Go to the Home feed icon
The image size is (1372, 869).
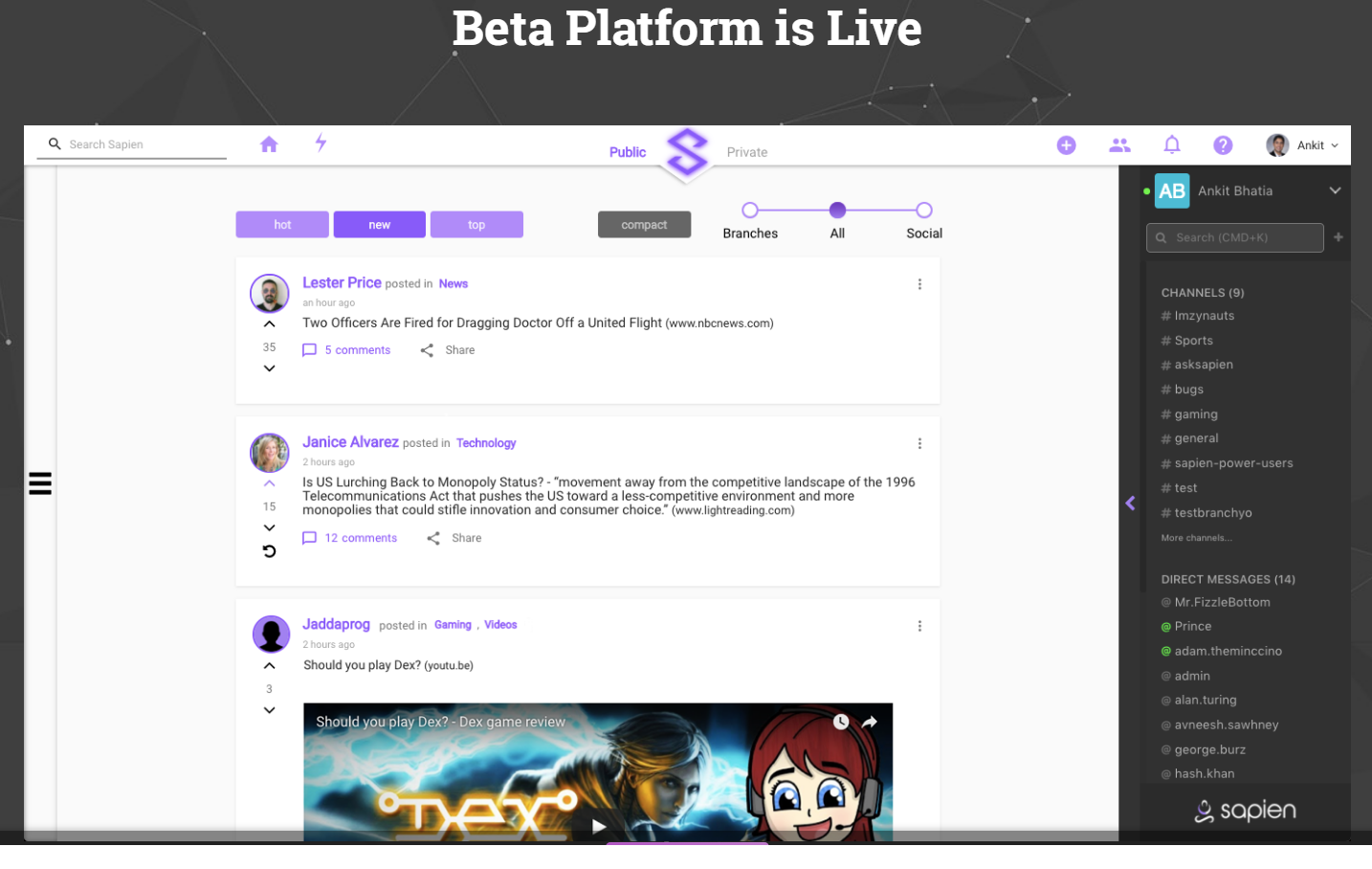pyautogui.click(x=269, y=144)
